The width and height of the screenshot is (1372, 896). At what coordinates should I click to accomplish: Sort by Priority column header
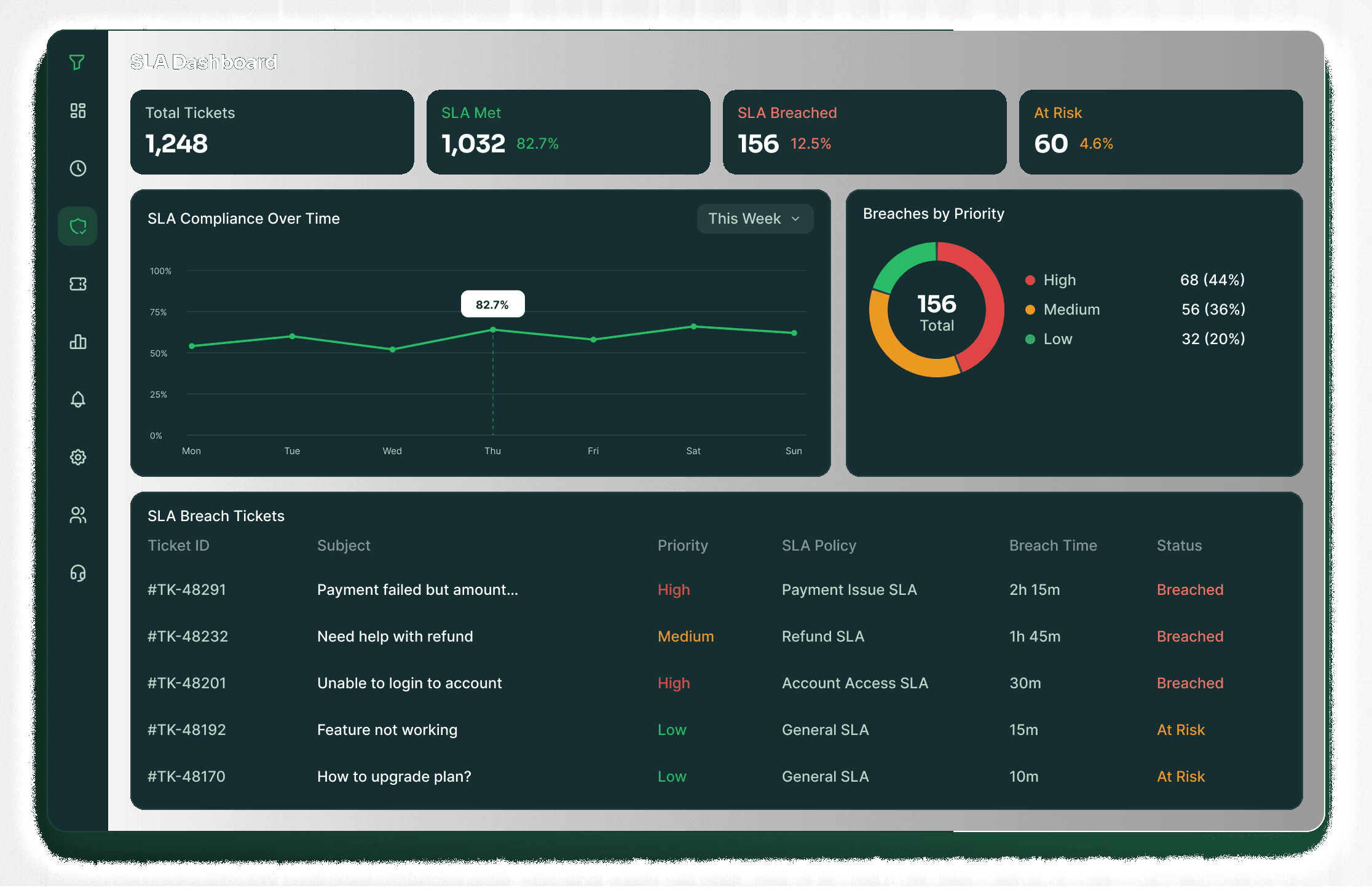683,546
